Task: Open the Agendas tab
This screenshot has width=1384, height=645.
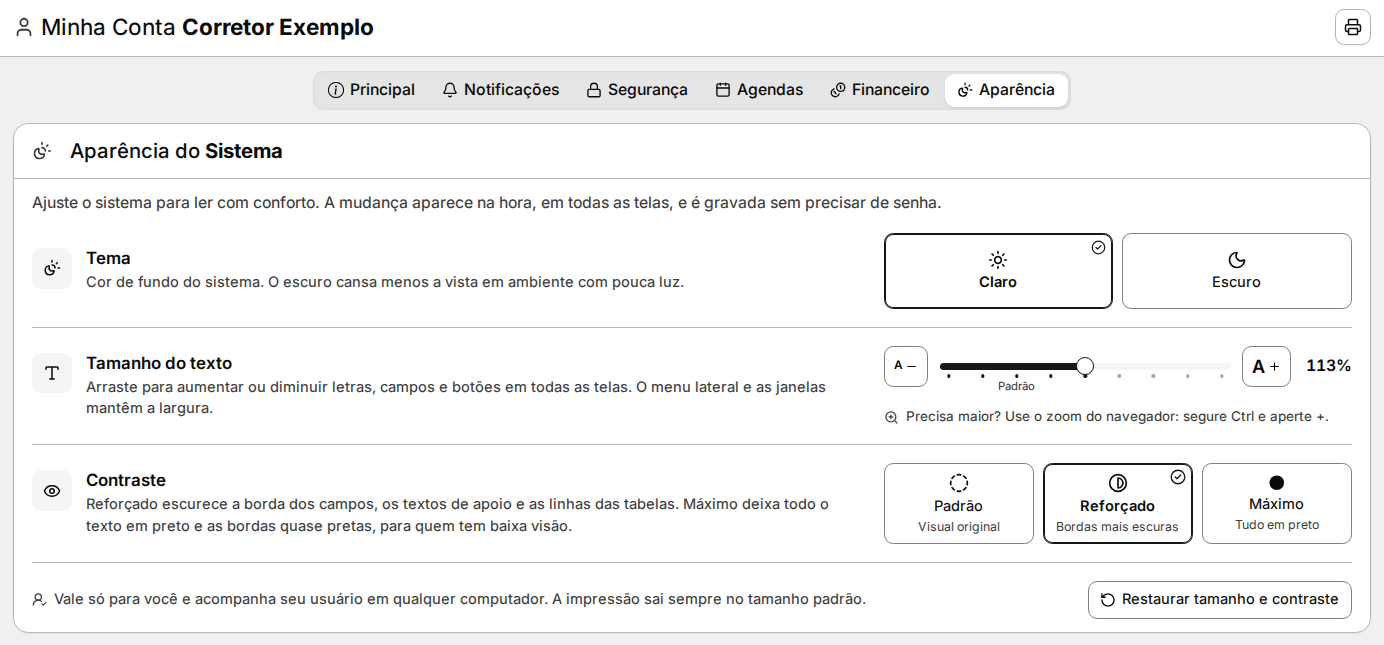Action: (759, 90)
